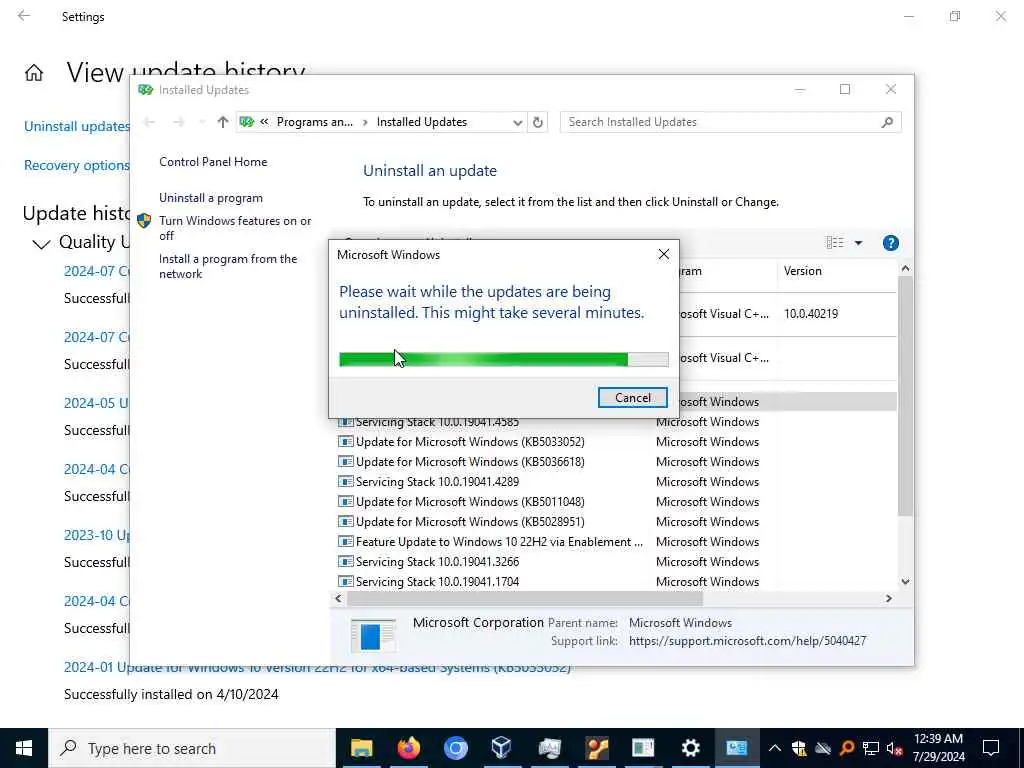Screen dimensions: 1024x768
Task: Click version 10.0.40219 cell
Action: (x=810, y=314)
